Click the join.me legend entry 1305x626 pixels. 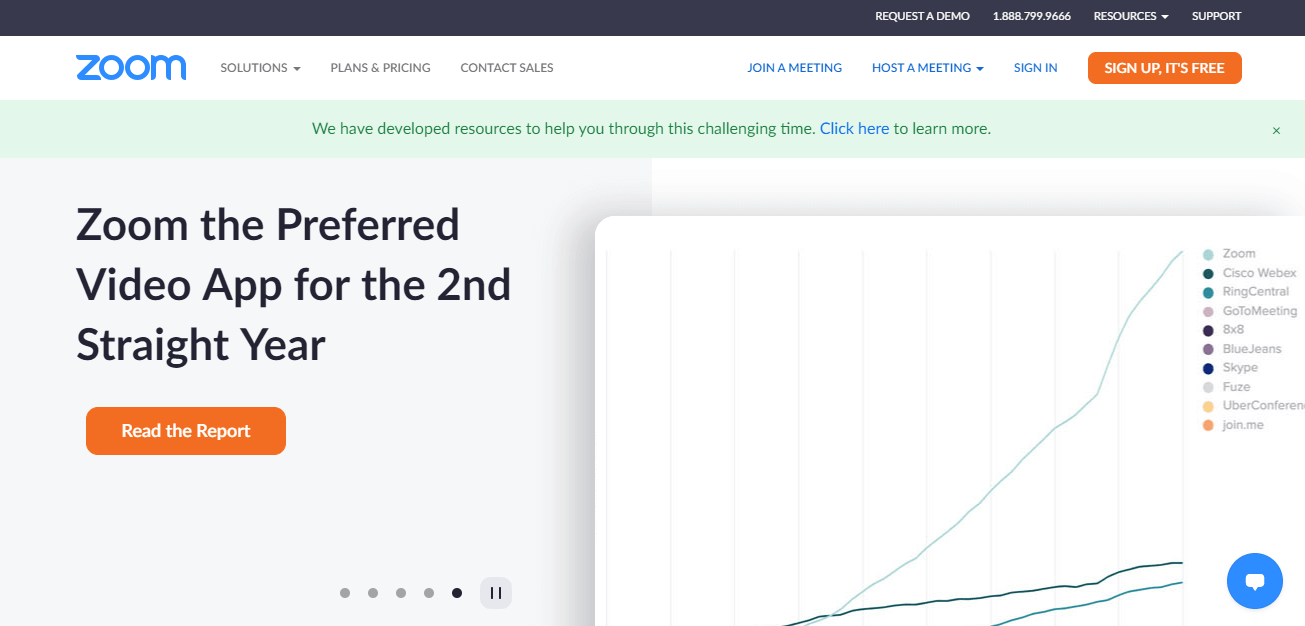coord(1233,425)
